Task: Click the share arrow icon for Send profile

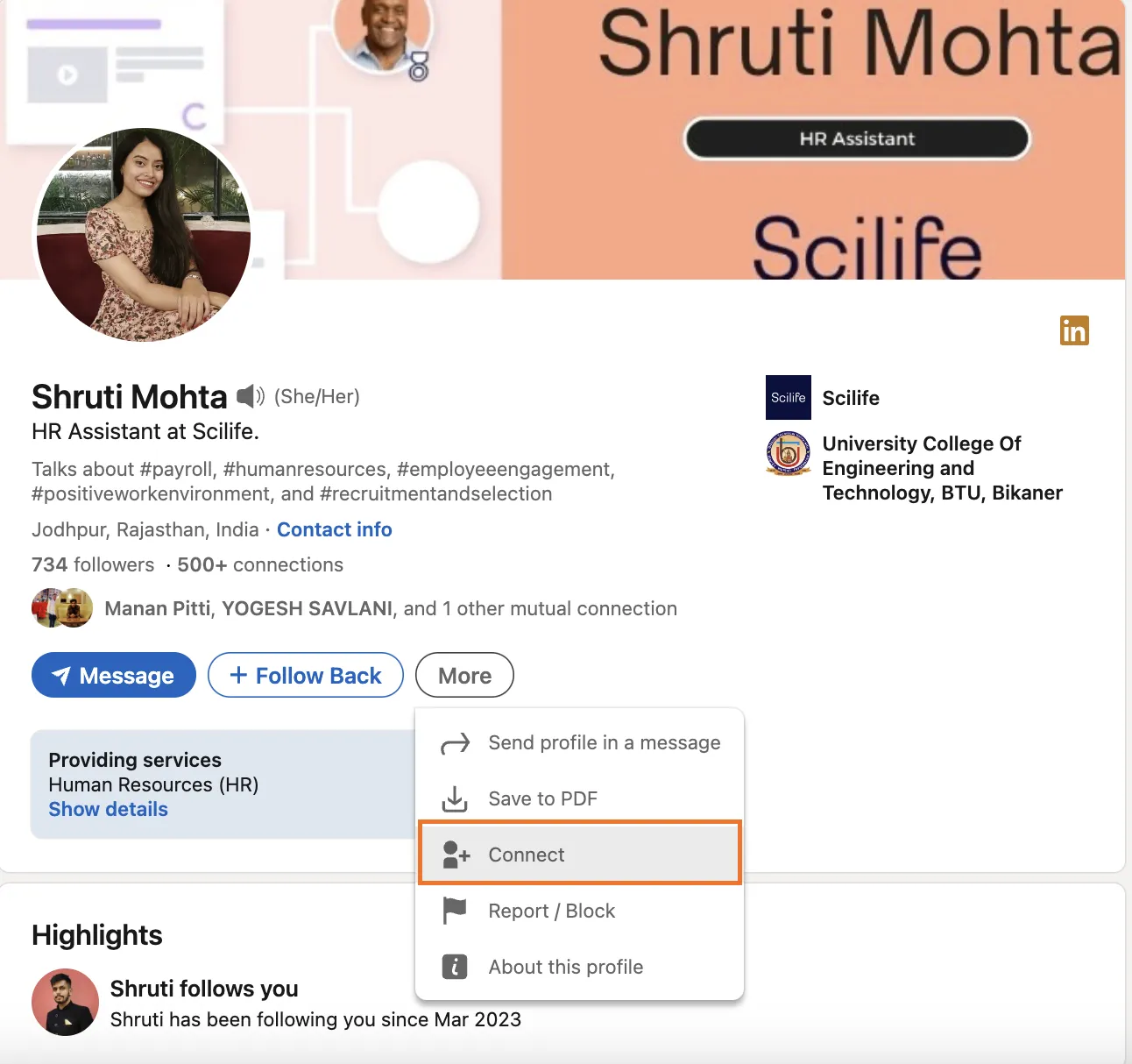Action: tap(455, 743)
